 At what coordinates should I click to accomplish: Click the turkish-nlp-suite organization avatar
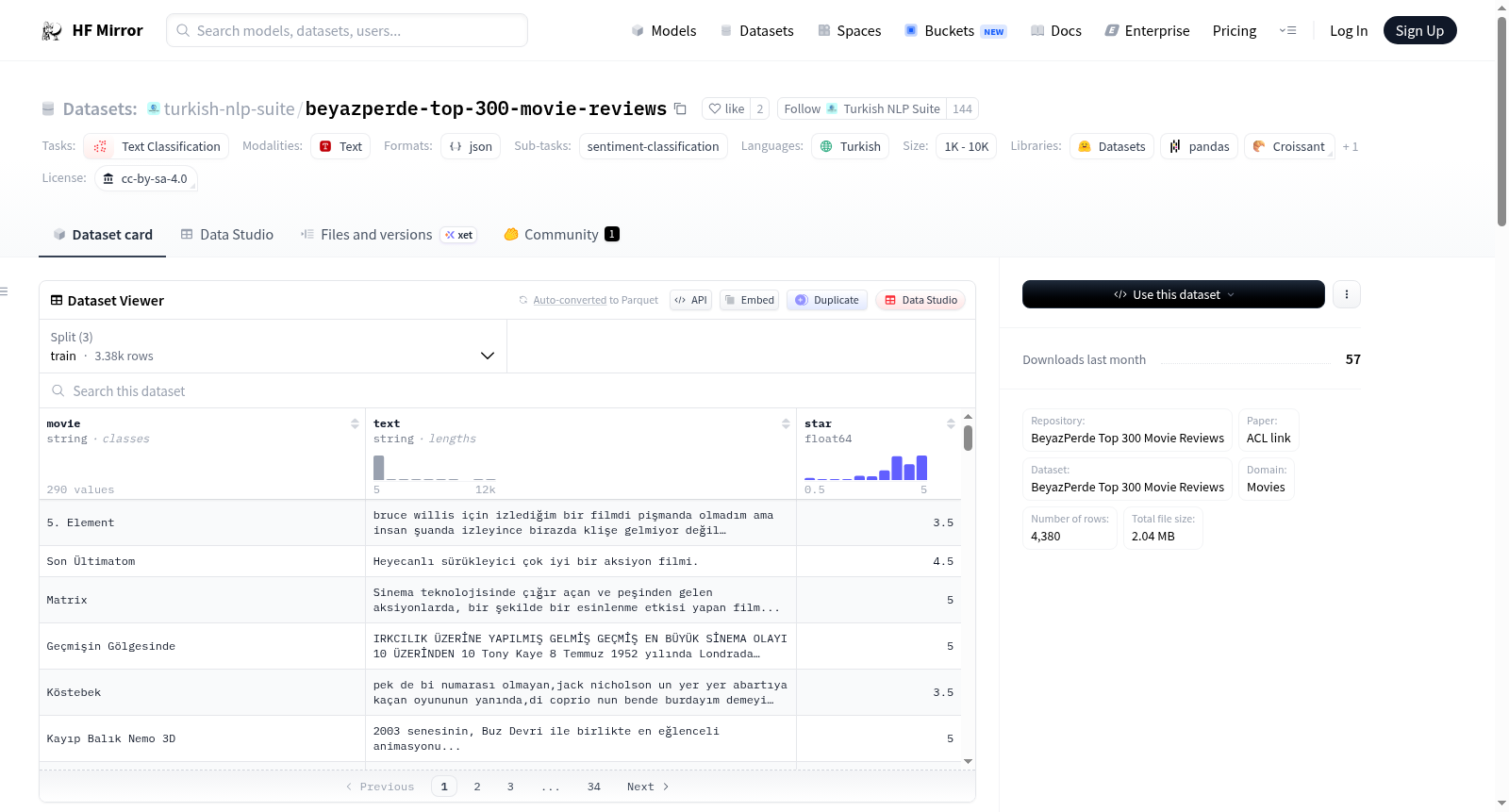click(154, 108)
